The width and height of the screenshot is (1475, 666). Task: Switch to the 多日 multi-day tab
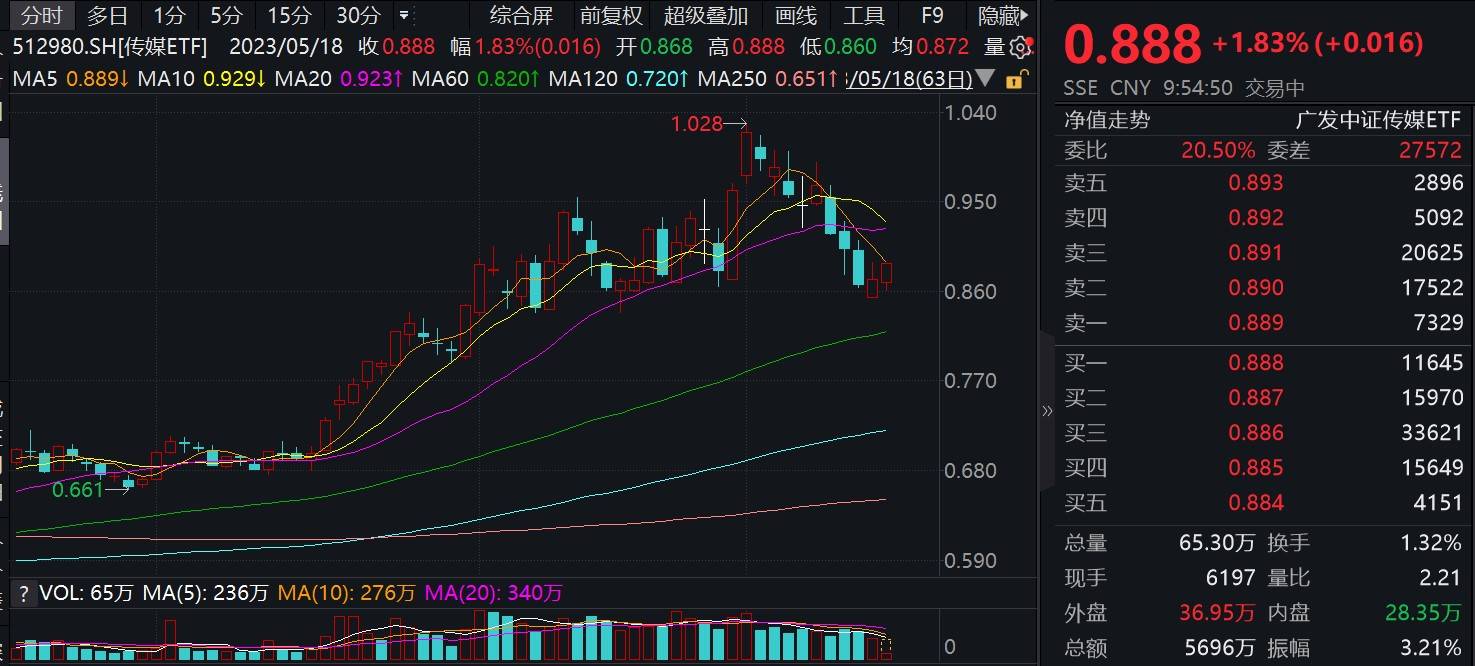(106, 15)
